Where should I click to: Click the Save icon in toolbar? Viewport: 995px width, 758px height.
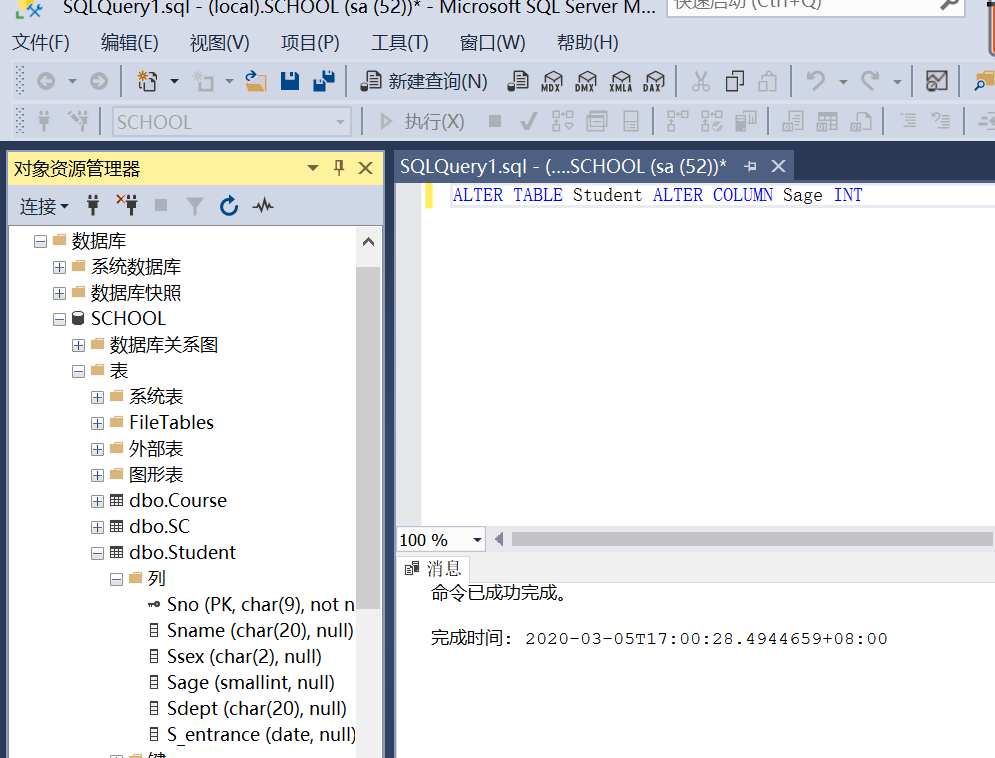click(290, 81)
